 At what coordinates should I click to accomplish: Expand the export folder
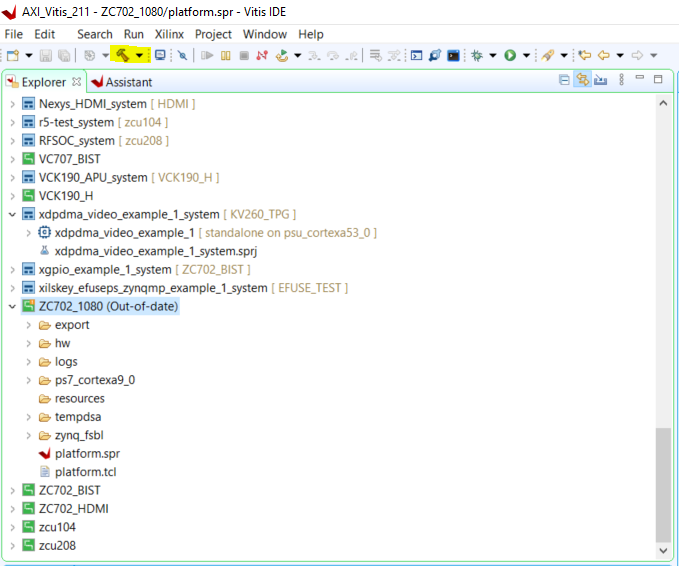(29, 325)
